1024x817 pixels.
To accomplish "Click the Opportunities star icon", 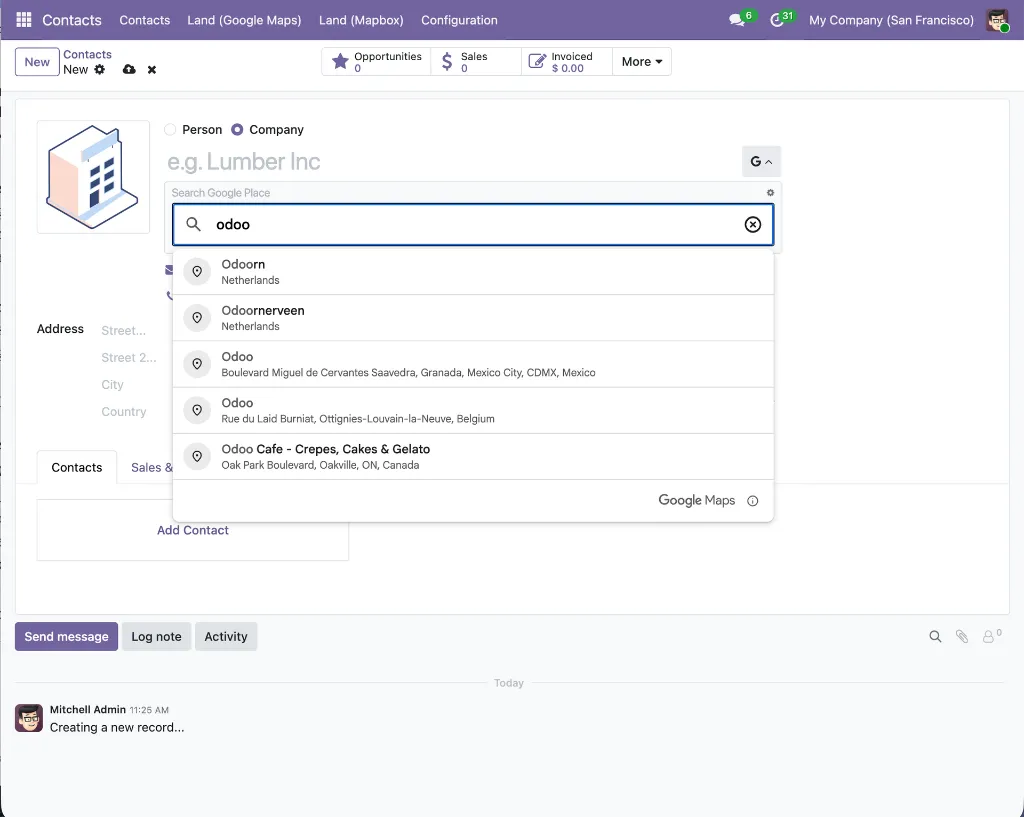I will click(x=340, y=61).
